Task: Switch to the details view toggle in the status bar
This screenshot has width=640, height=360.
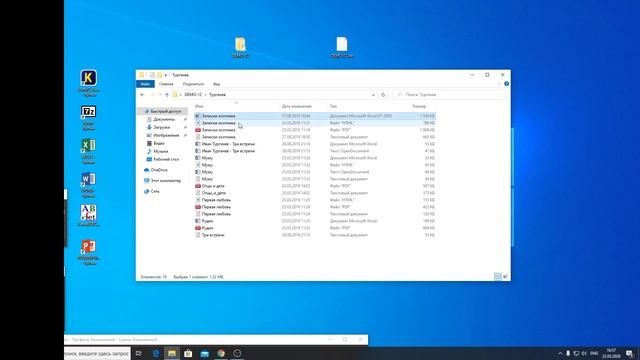Action: pos(498,277)
